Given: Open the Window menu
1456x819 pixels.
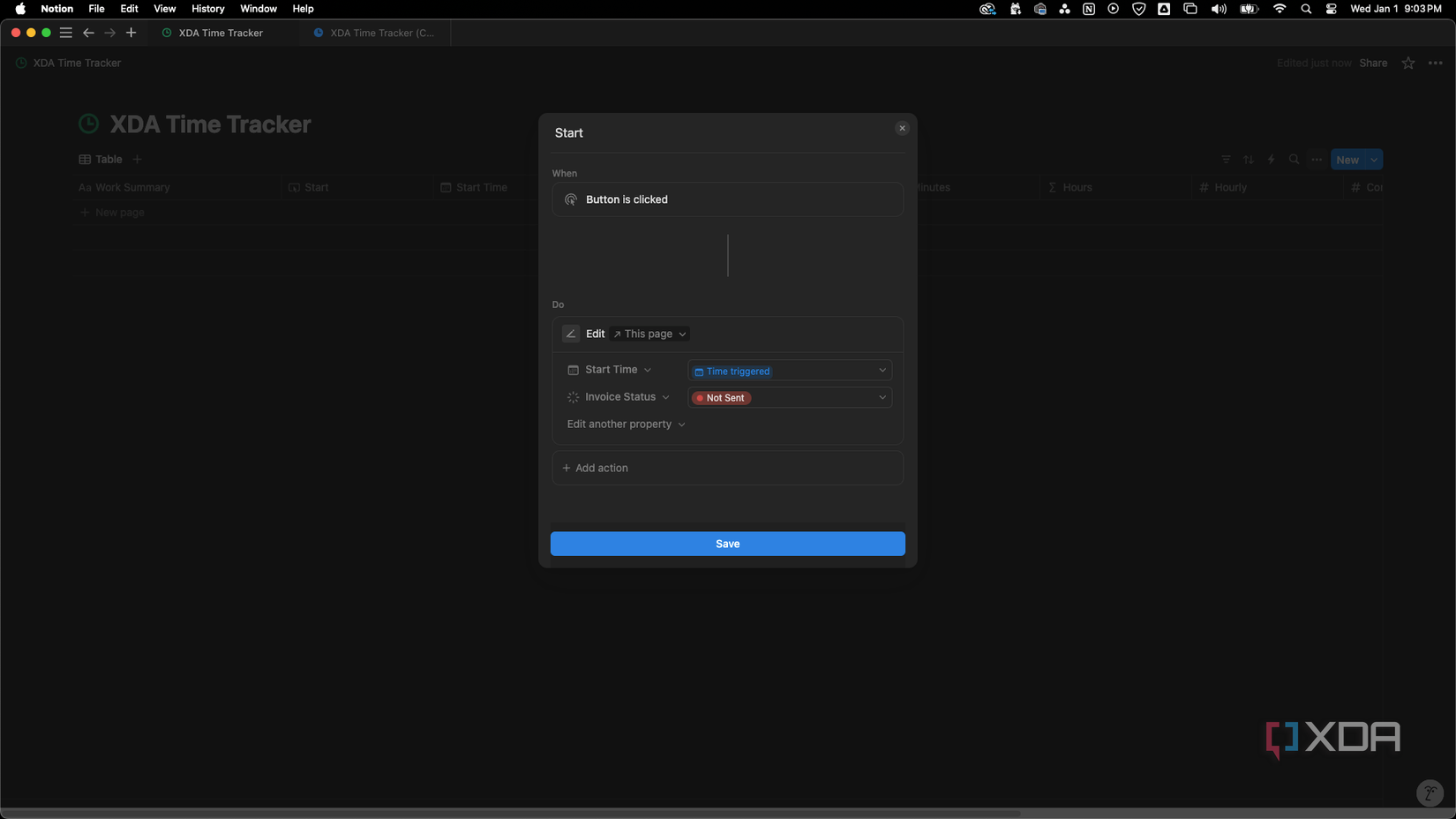Looking at the screenshot, I should point(259,9).
